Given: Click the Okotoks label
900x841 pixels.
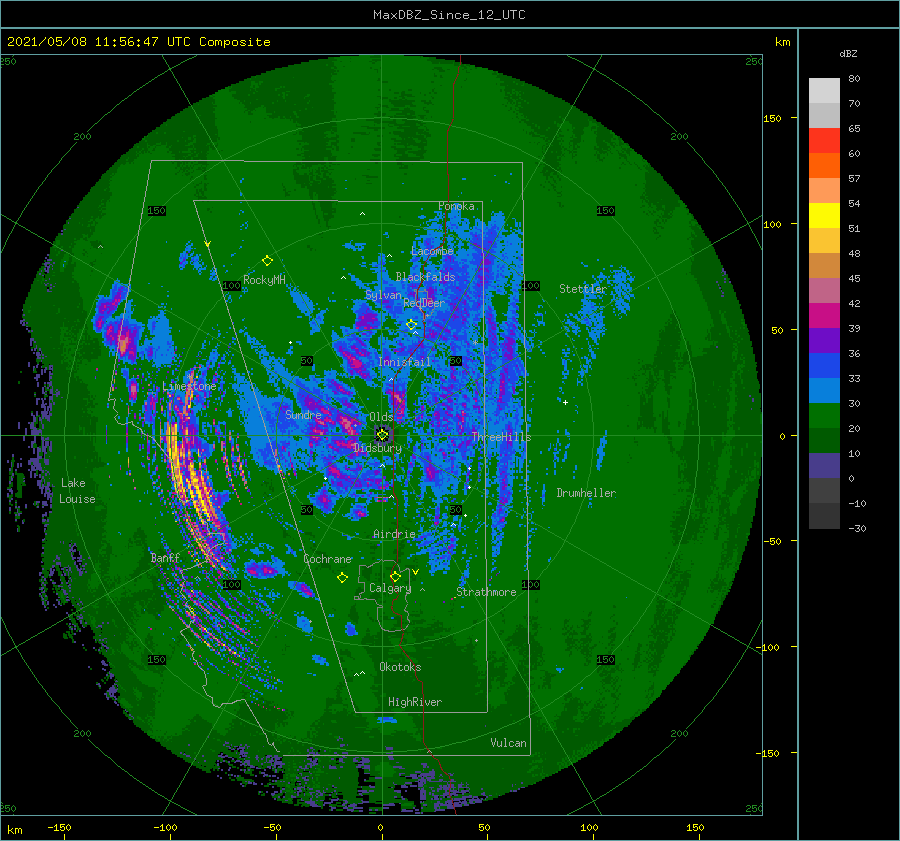Looking at the screenshot, I should [400, 667].
